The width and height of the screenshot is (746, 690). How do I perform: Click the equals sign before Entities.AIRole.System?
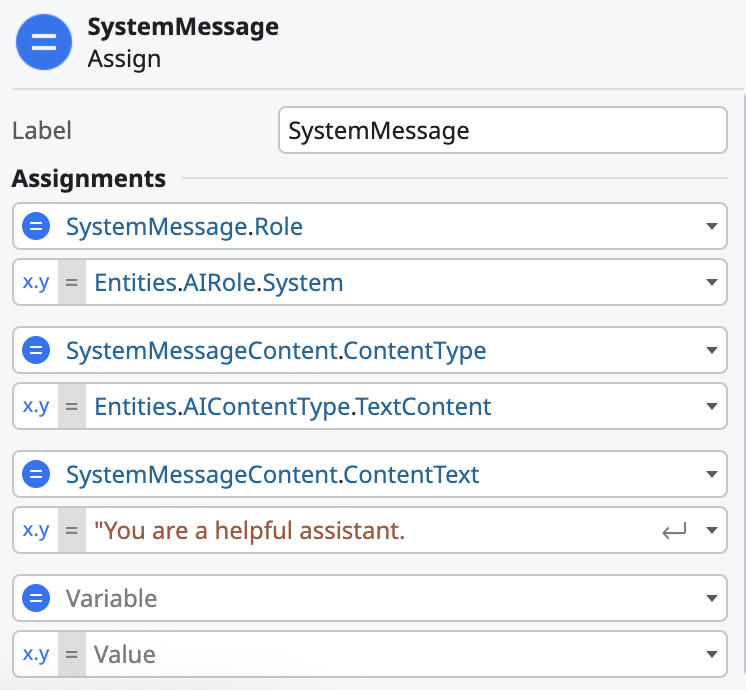(72, 282)
